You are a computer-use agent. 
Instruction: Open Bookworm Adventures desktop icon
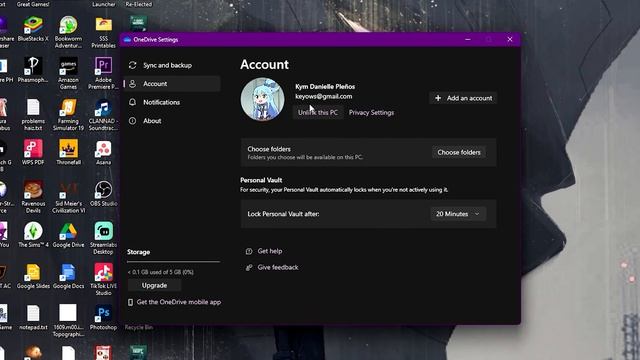click(68, 32)
